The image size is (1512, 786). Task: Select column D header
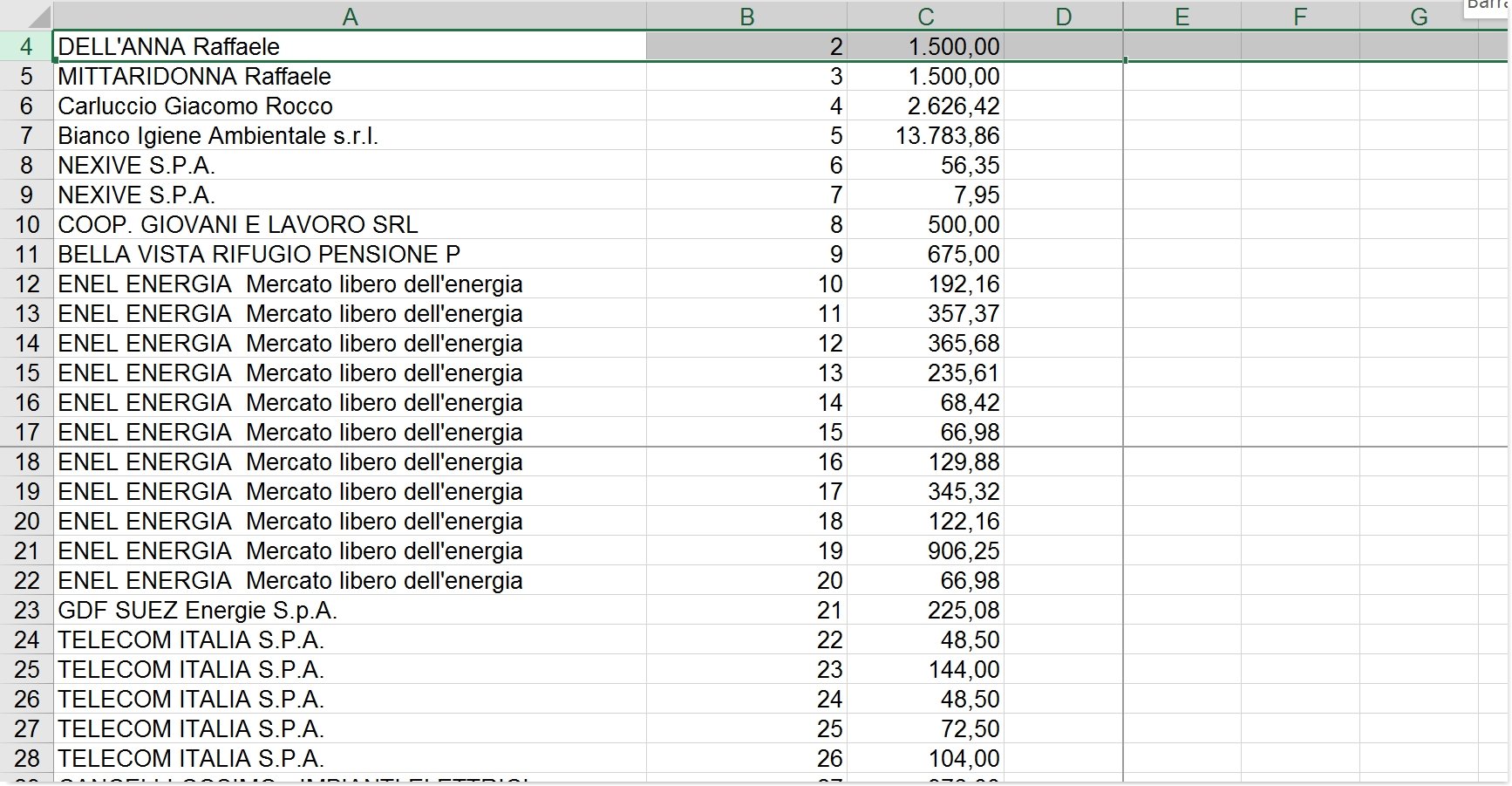coord(1064,17)
